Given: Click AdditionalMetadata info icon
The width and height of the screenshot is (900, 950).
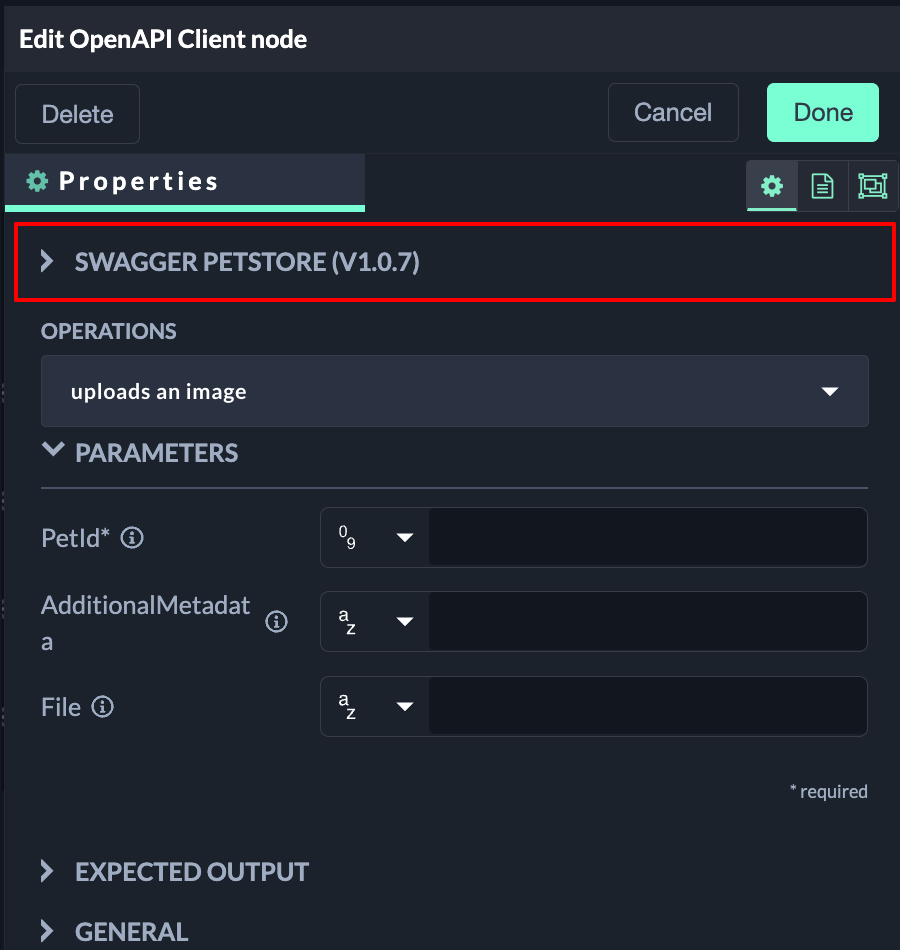Looking at the screenshot, I should click(276, 622).
